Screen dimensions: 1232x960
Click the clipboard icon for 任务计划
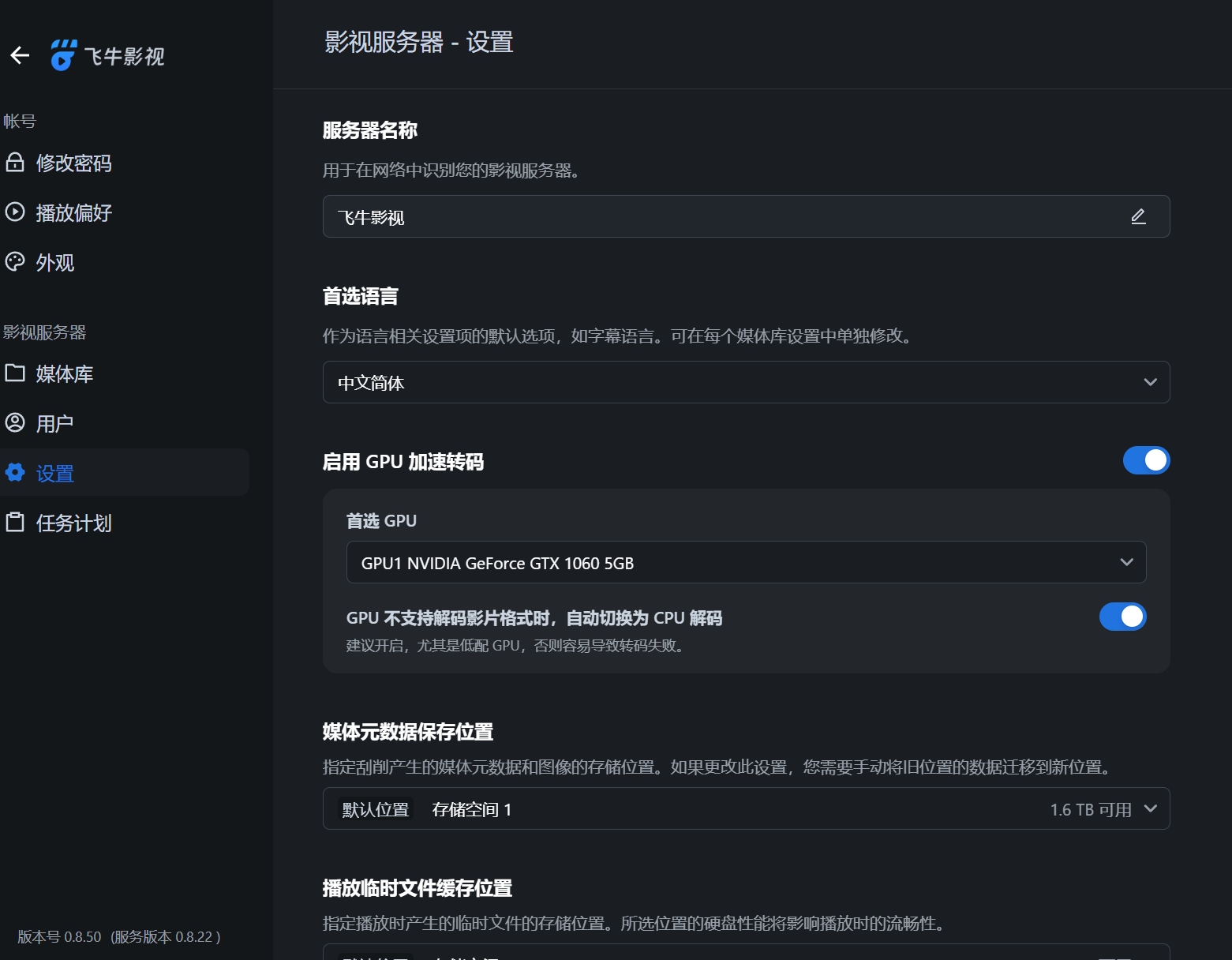(x=15, y=523)
